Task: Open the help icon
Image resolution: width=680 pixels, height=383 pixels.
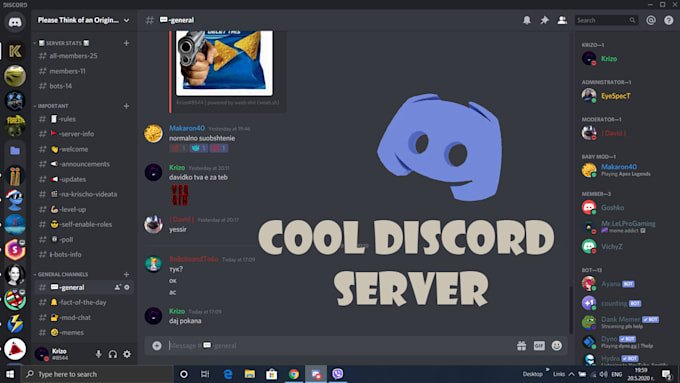Action: click(669, 20)
